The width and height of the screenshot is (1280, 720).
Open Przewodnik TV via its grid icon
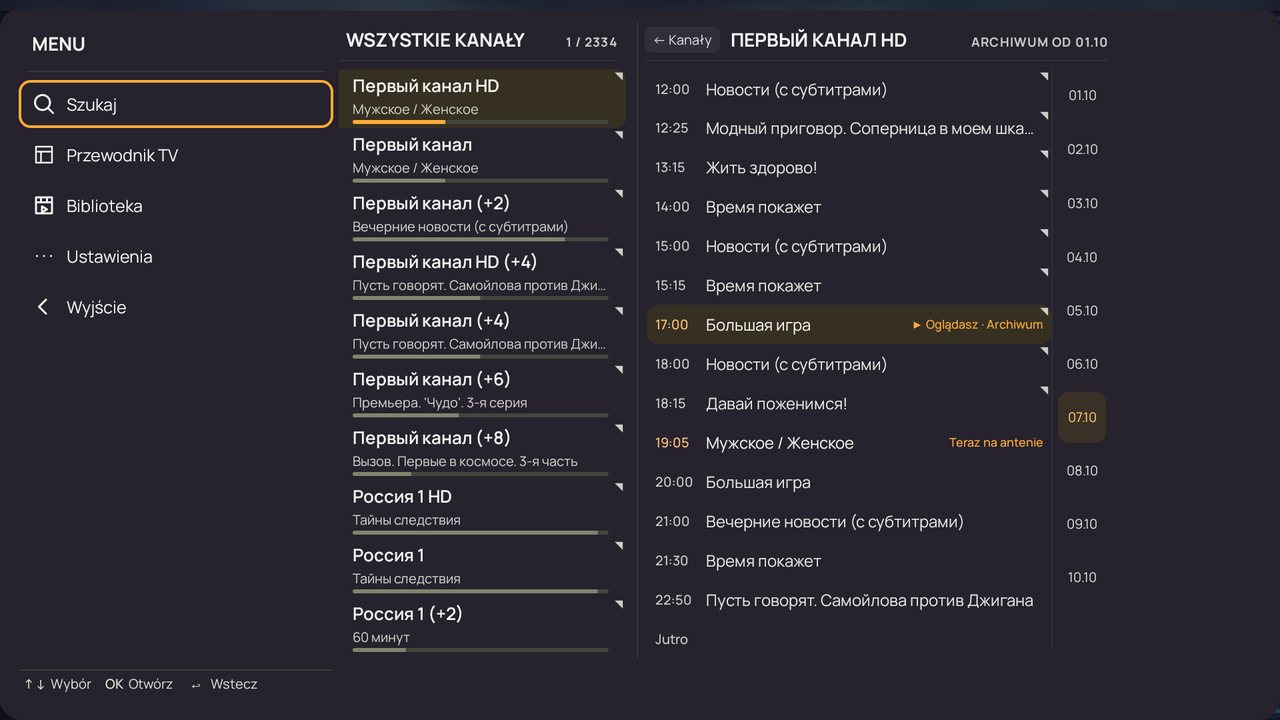(43, 155)
